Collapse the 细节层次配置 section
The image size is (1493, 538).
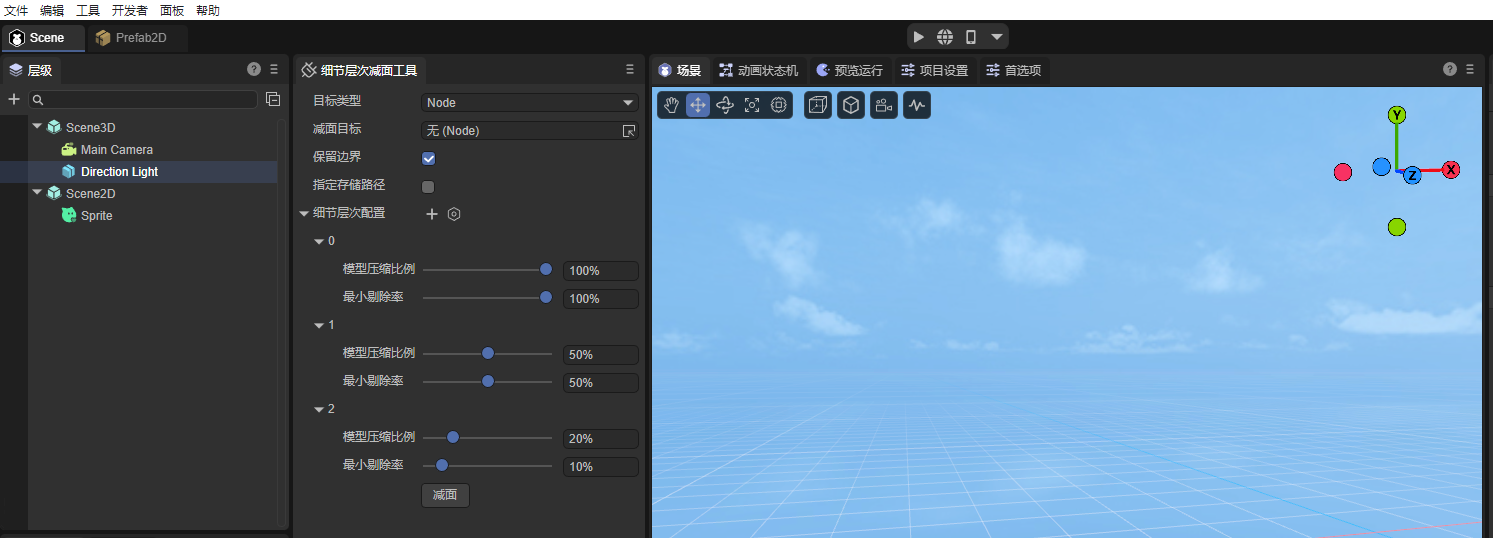click(304, 213)
